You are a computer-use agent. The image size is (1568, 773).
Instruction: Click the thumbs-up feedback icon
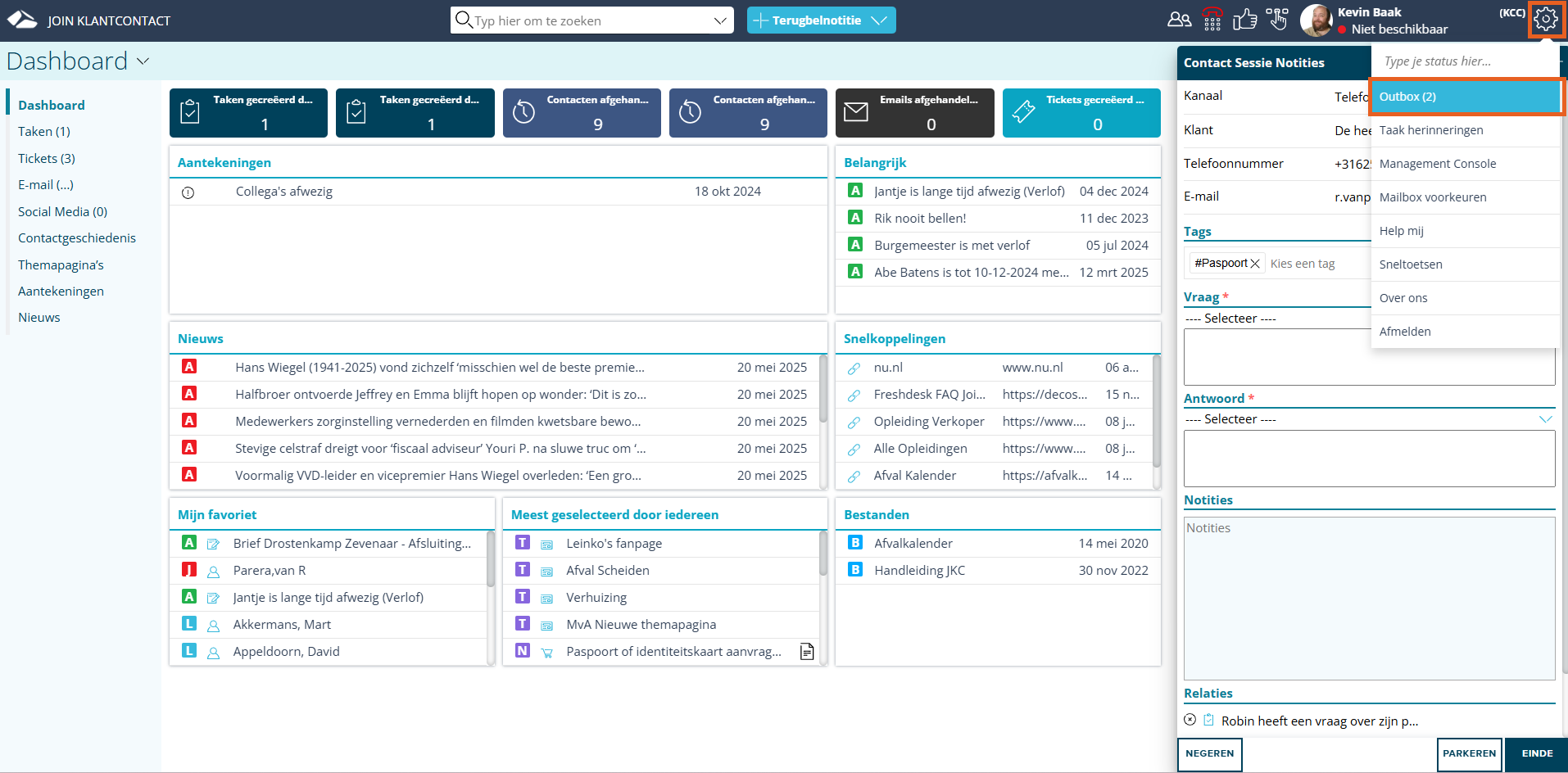[x=1245, y=19]
